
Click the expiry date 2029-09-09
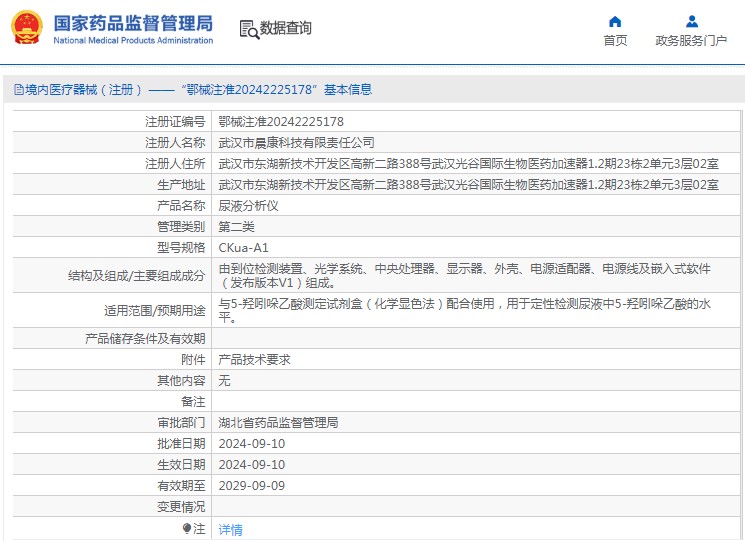[x=251, y=485]
